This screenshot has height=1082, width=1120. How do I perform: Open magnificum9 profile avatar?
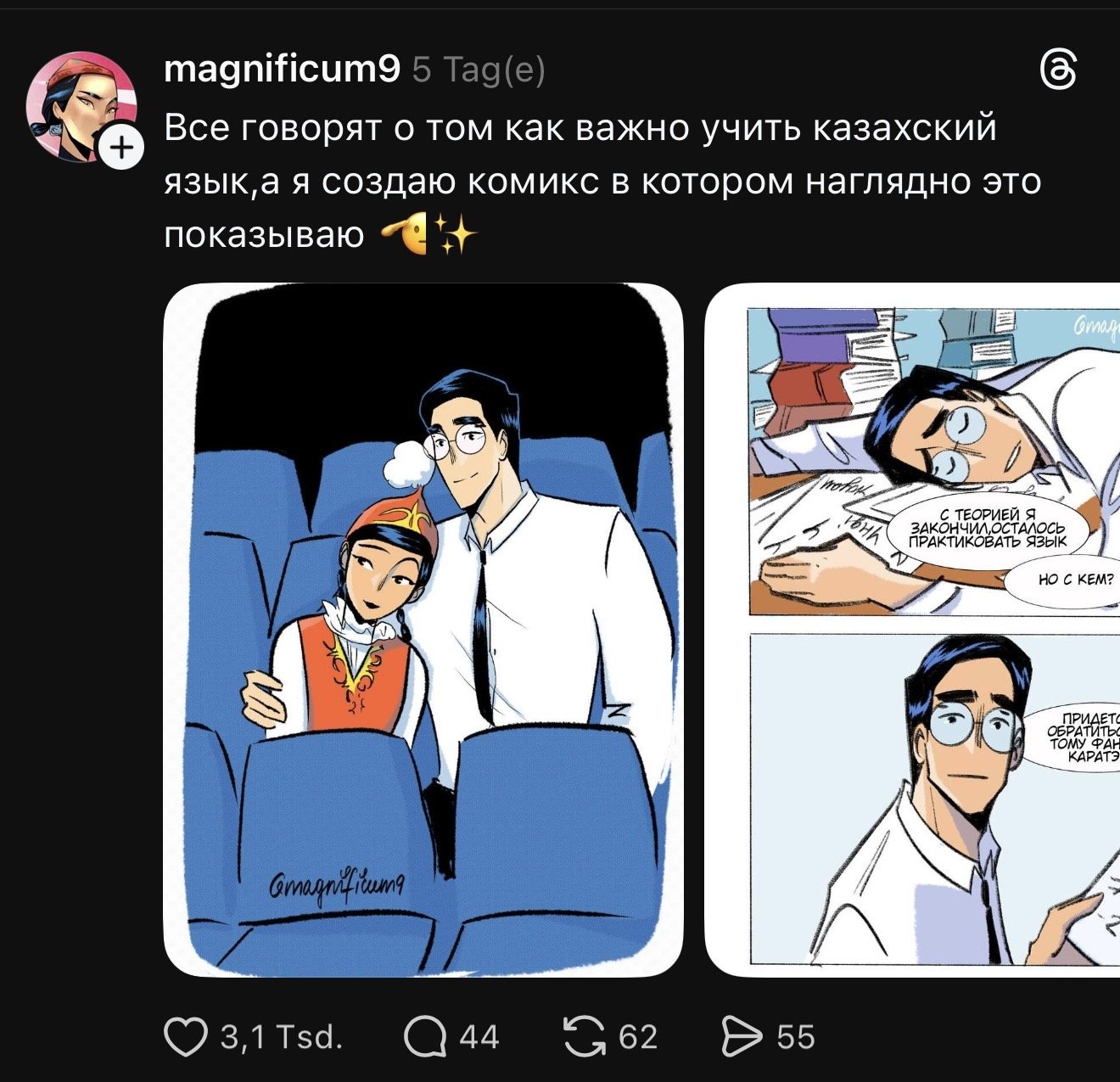click(82, 106)
